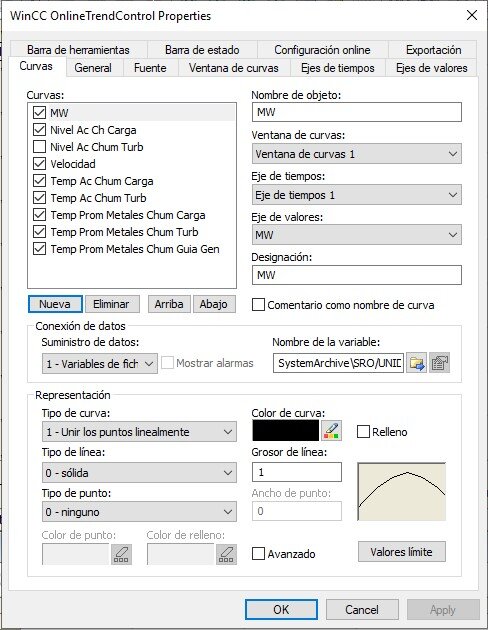Uncheck the Velocidad curve checkbox
This screenshot has height=630, width=488.
pos(39,164)
